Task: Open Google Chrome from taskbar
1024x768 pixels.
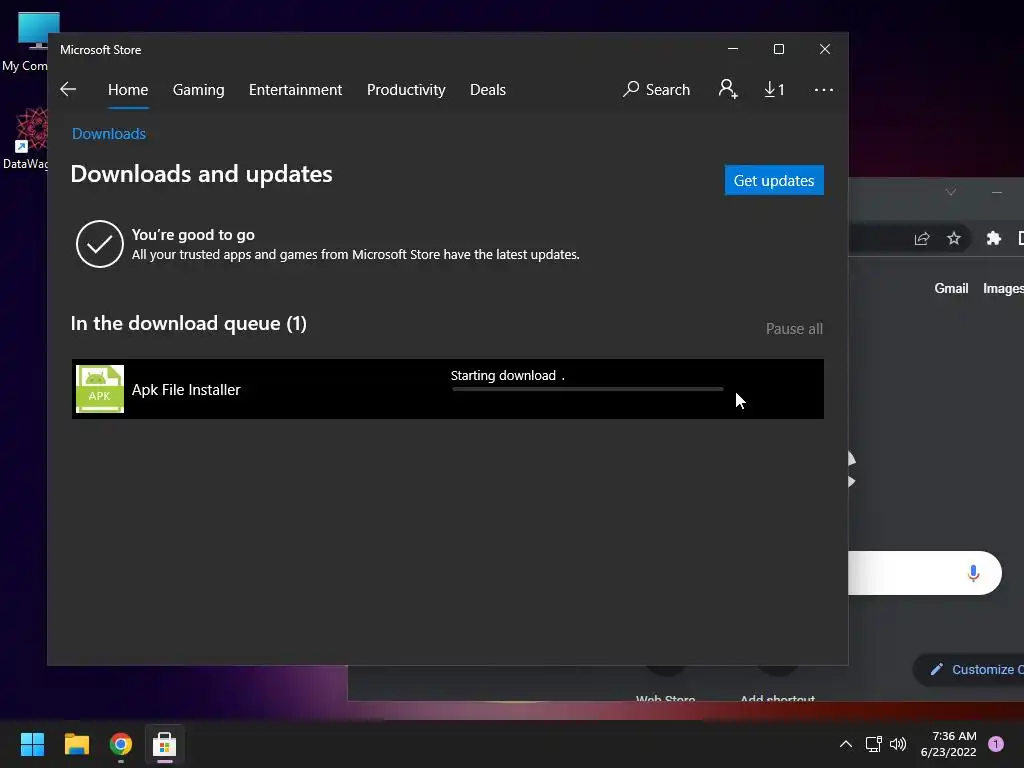Action: (121, 744)
